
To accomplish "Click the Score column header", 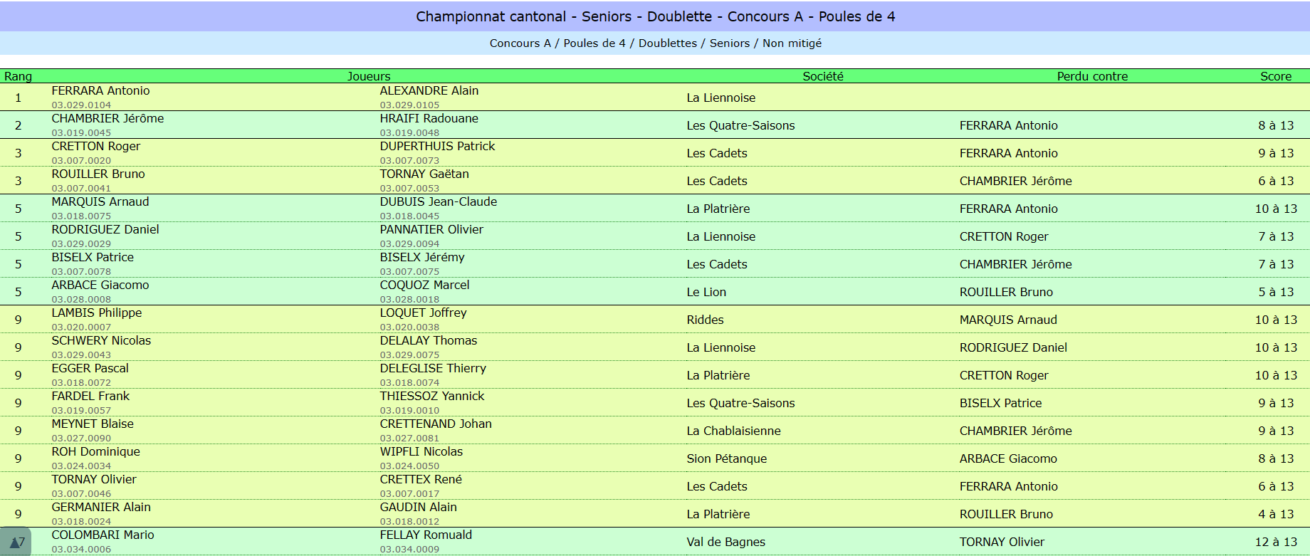I will click(x=1276, y=76).
